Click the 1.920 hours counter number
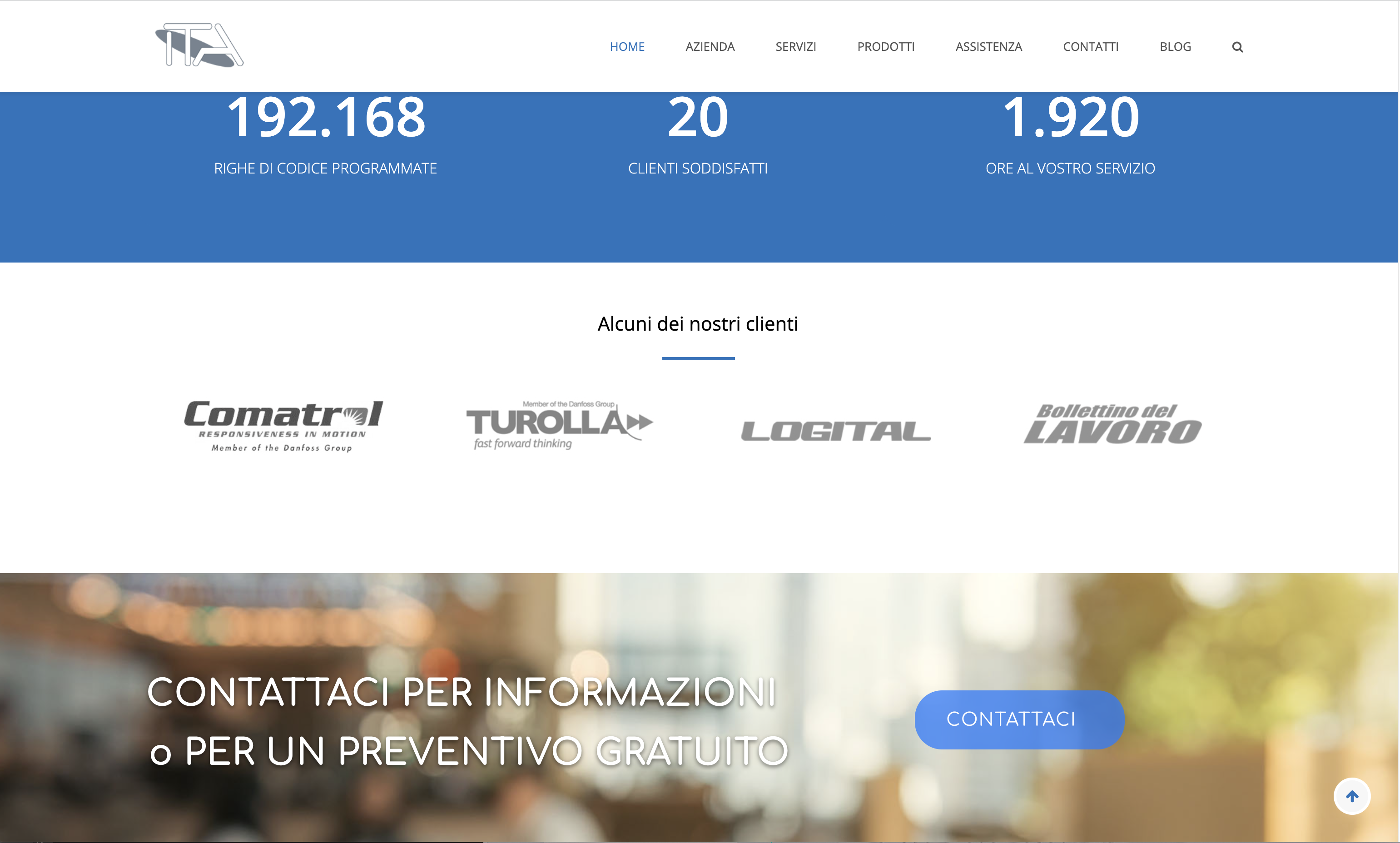Image resolution: width=1400 pixels, height=843 pixels. [1071, 117]
